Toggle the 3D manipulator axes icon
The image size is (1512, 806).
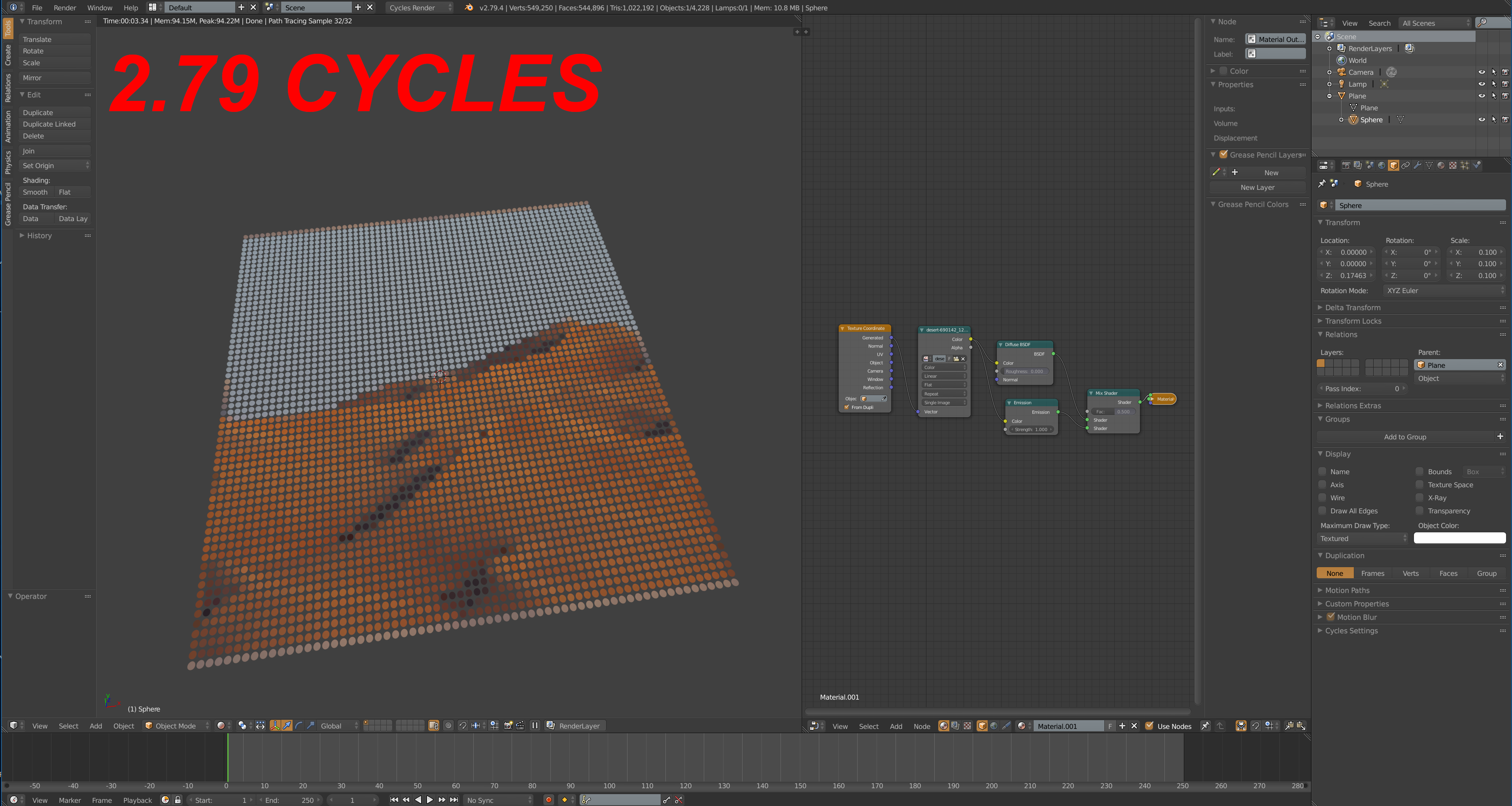[x=275, y=726]
